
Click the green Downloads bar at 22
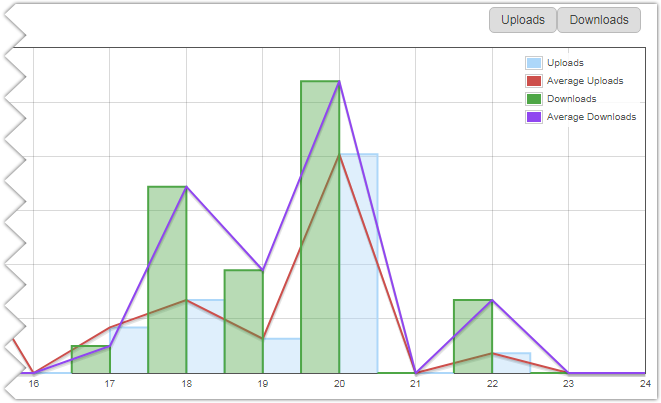tap(473, 336)
